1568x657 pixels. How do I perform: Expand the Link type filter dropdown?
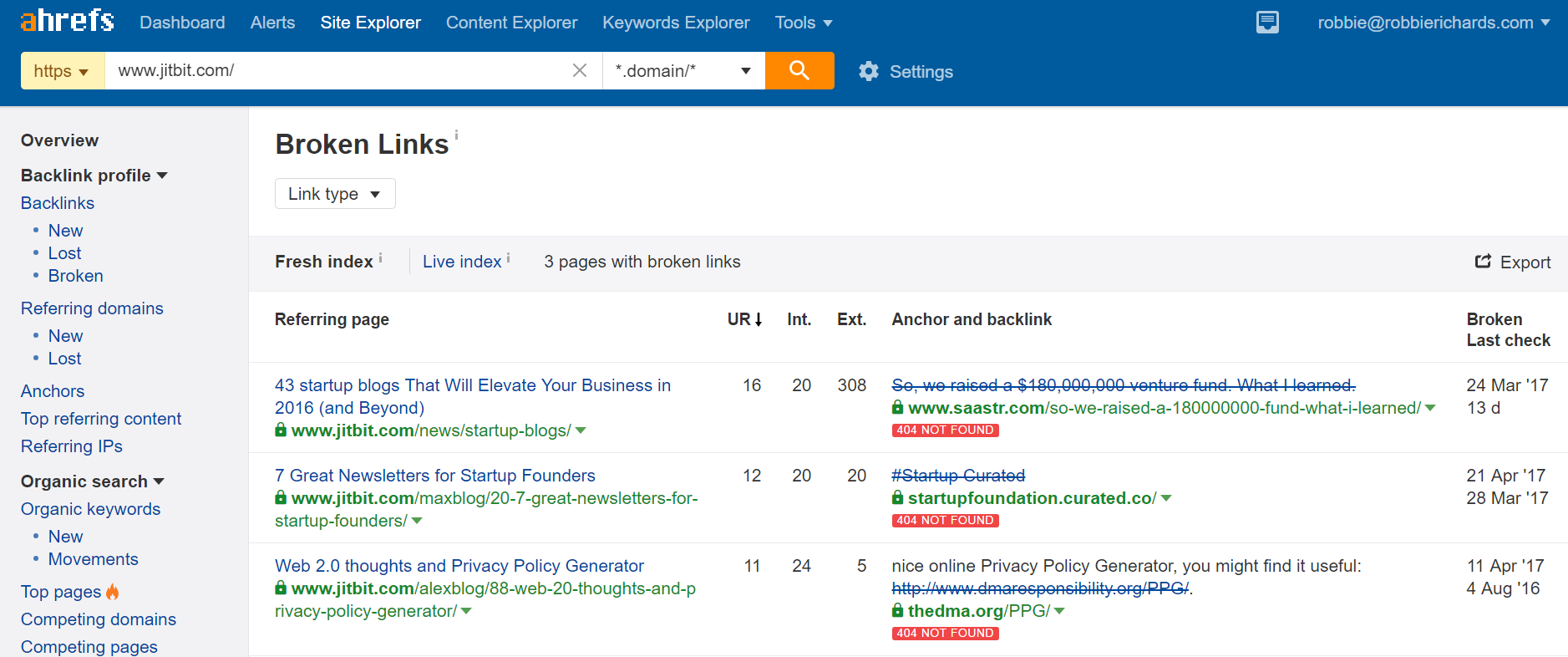click(x=334, y=194)
